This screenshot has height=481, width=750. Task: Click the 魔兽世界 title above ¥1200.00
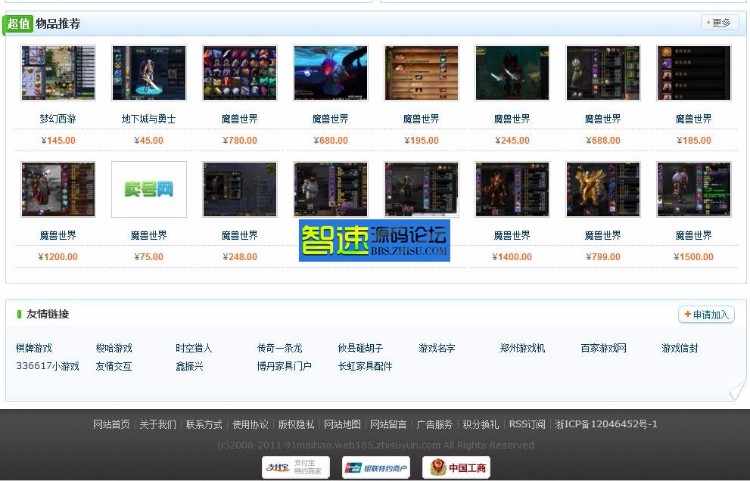(58, 235)
